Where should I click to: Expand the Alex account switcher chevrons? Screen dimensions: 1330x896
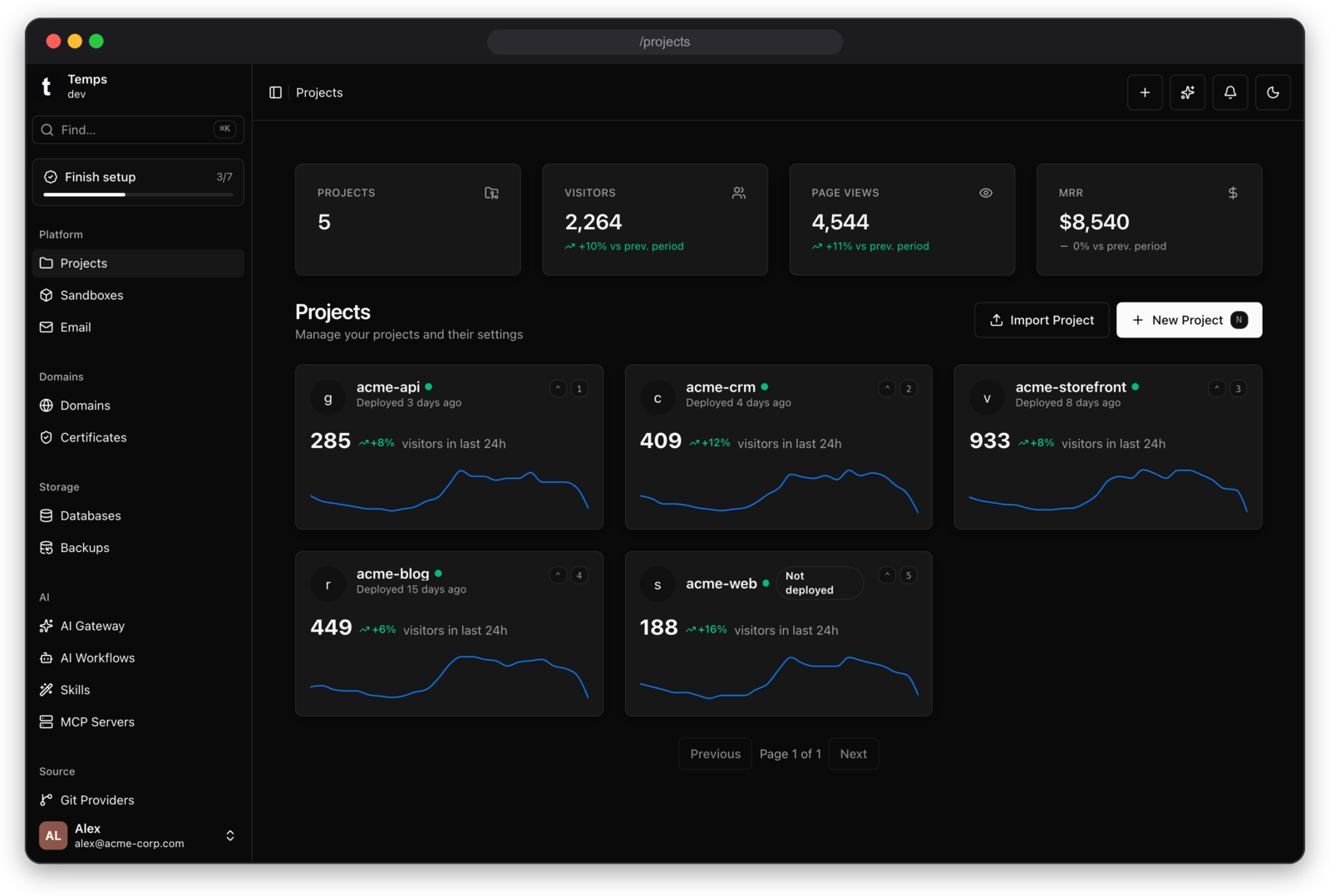point(230,835)
